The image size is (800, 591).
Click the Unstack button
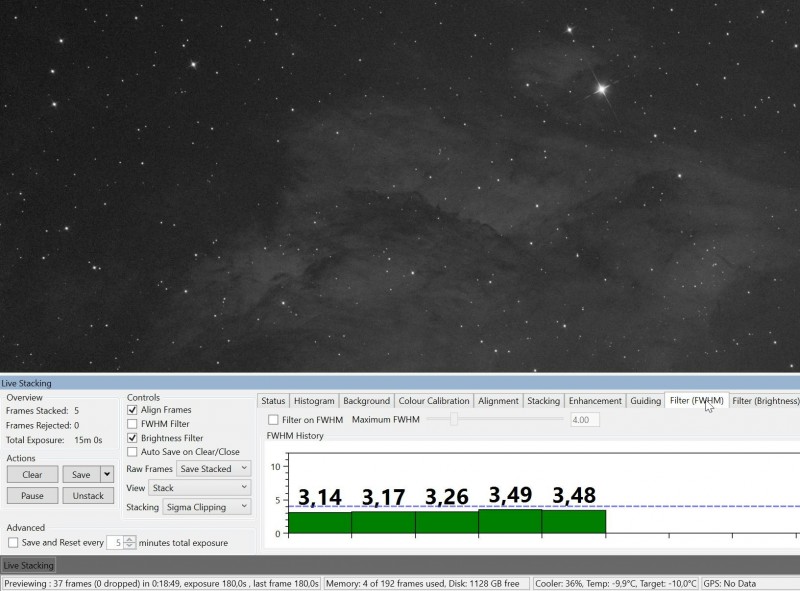88,496
